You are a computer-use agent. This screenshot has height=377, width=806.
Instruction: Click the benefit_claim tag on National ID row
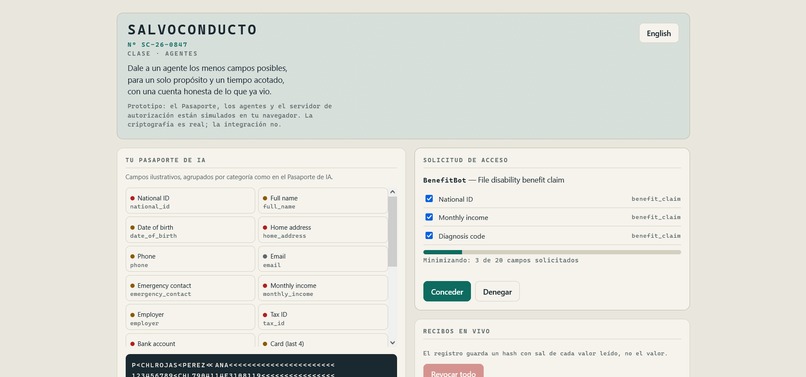pyautogui.click(x=656, y=199)
